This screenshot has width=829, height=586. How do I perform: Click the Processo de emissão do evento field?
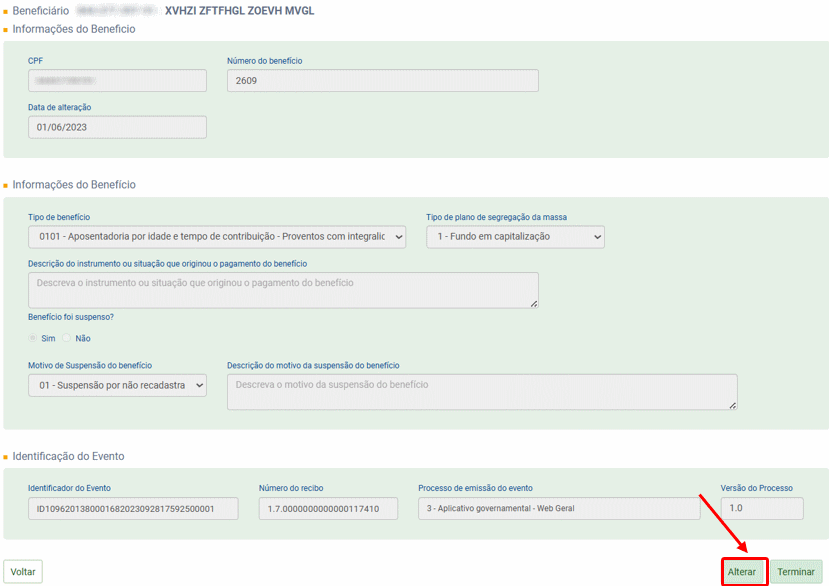[x=558, y=509]
